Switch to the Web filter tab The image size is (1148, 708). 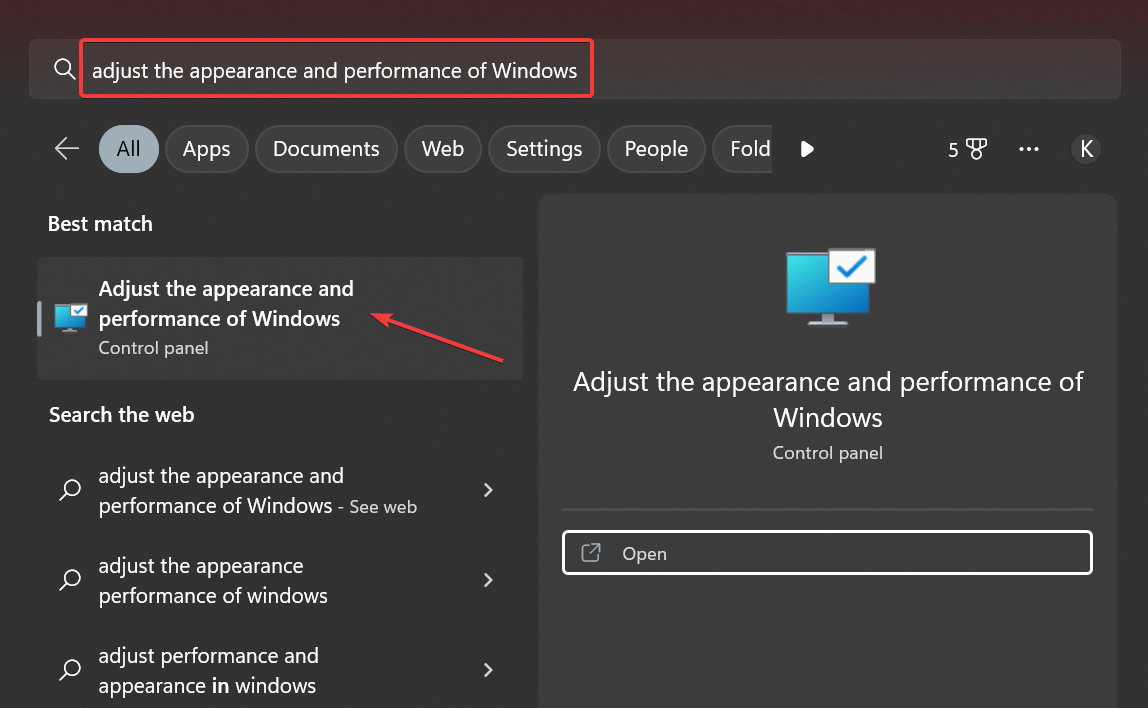(x=442, y=149)
